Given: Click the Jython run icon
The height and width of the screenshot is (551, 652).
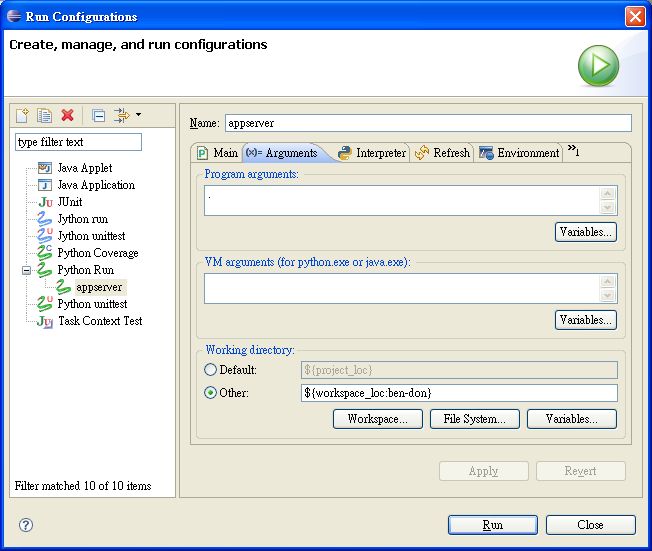Looking at the screenshot, I should click(x=44, y=219).
